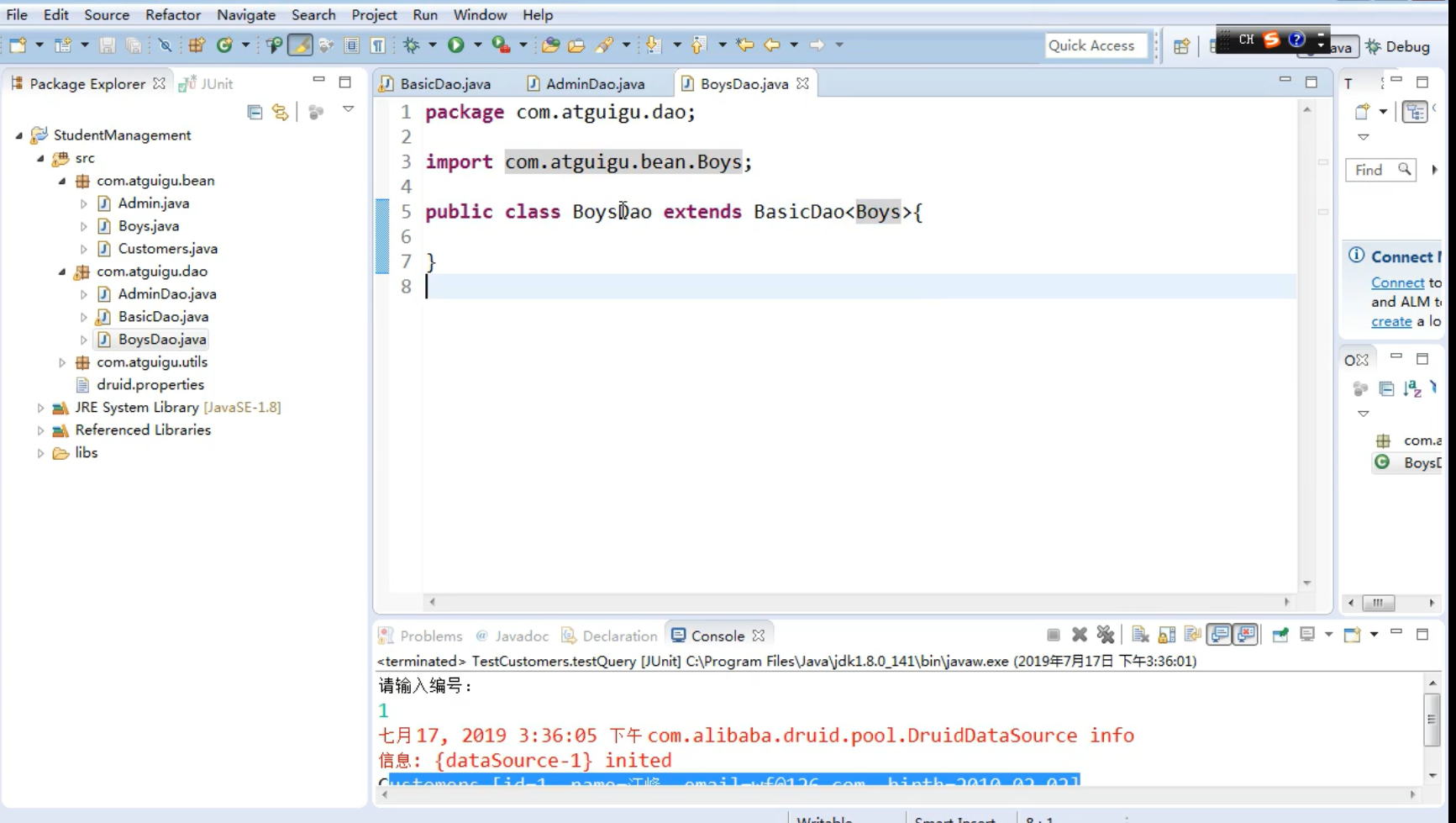The height and width of the screenshot is (823, 1456).
Task: Click the Next Annotation arrow icon
Action: pos(653,45)
